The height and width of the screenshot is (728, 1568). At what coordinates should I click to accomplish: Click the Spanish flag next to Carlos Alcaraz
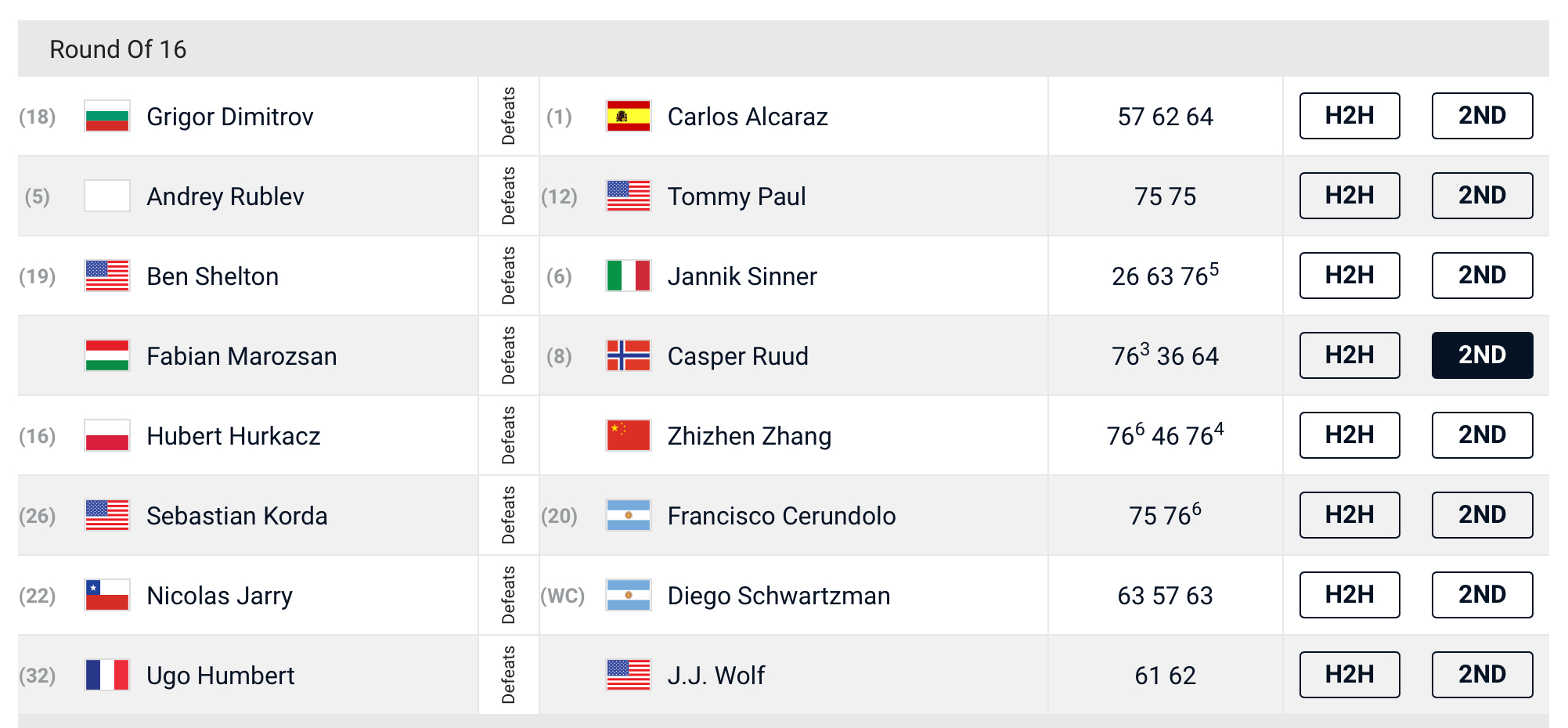pos(629,117)
